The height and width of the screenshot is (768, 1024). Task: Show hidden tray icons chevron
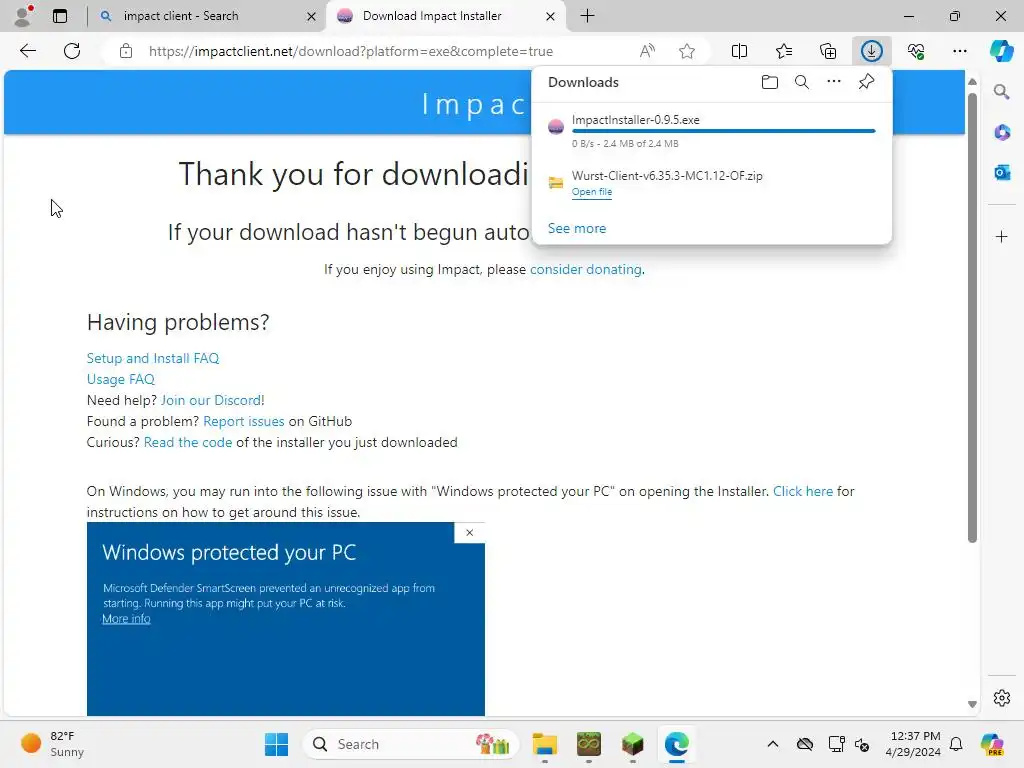[x=773, y=744]
